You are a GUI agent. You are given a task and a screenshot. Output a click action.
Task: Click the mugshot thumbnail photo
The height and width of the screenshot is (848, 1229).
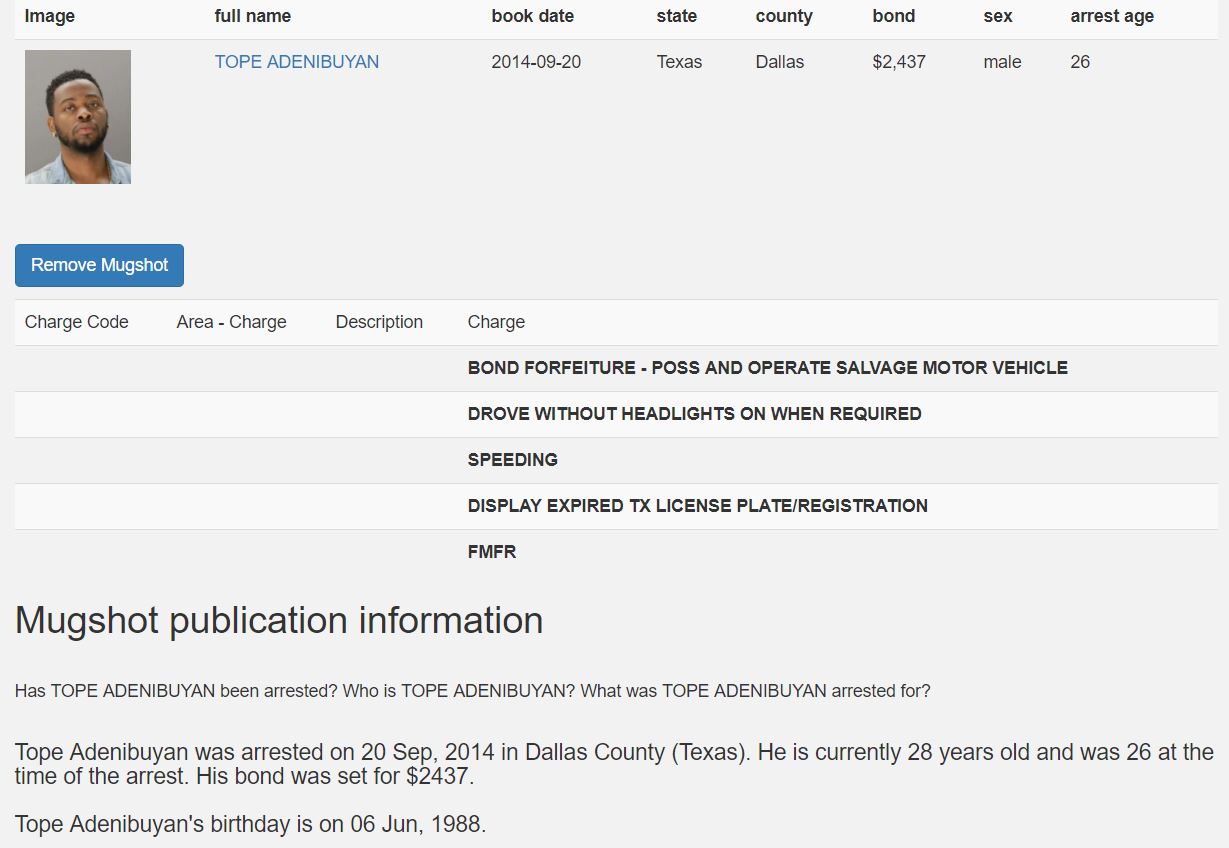click(x=78, y=117)
